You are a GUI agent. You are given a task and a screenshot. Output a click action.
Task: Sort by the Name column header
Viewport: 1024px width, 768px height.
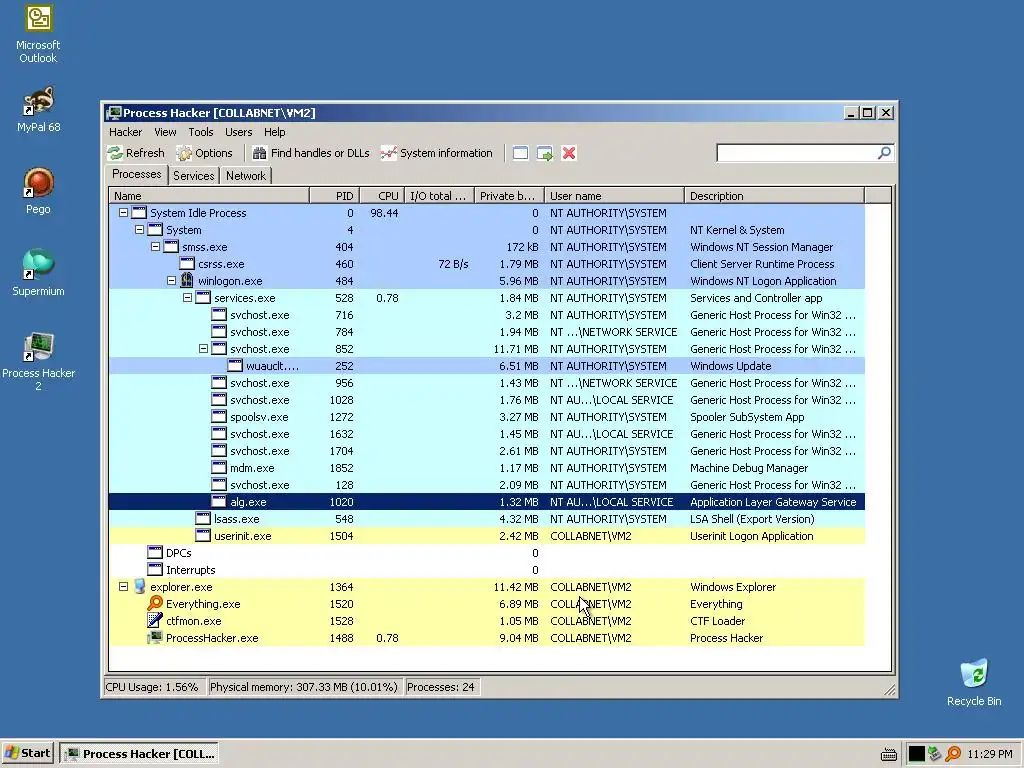[209, 195]
